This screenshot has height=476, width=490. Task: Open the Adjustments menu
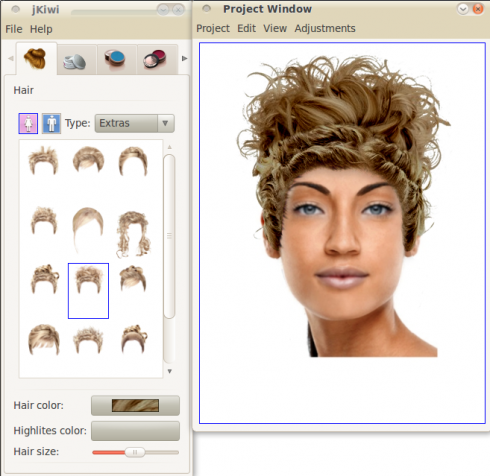[x=325, y=28]
